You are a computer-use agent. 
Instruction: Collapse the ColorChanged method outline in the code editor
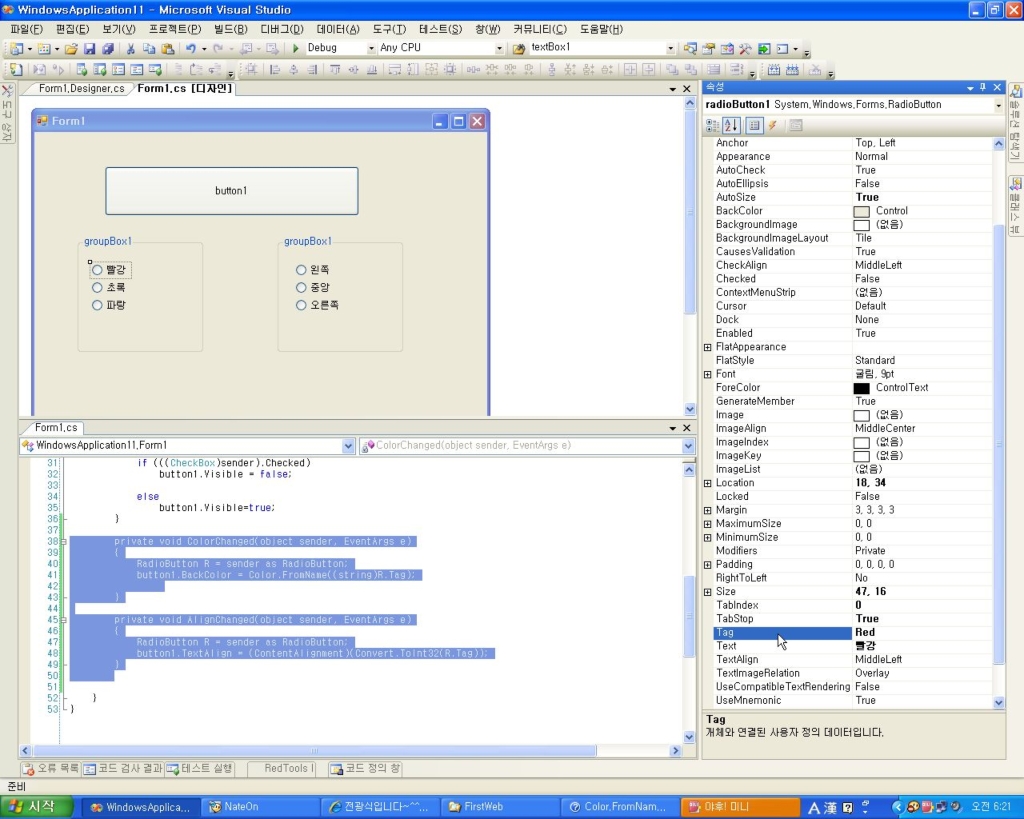coord(63,541)
